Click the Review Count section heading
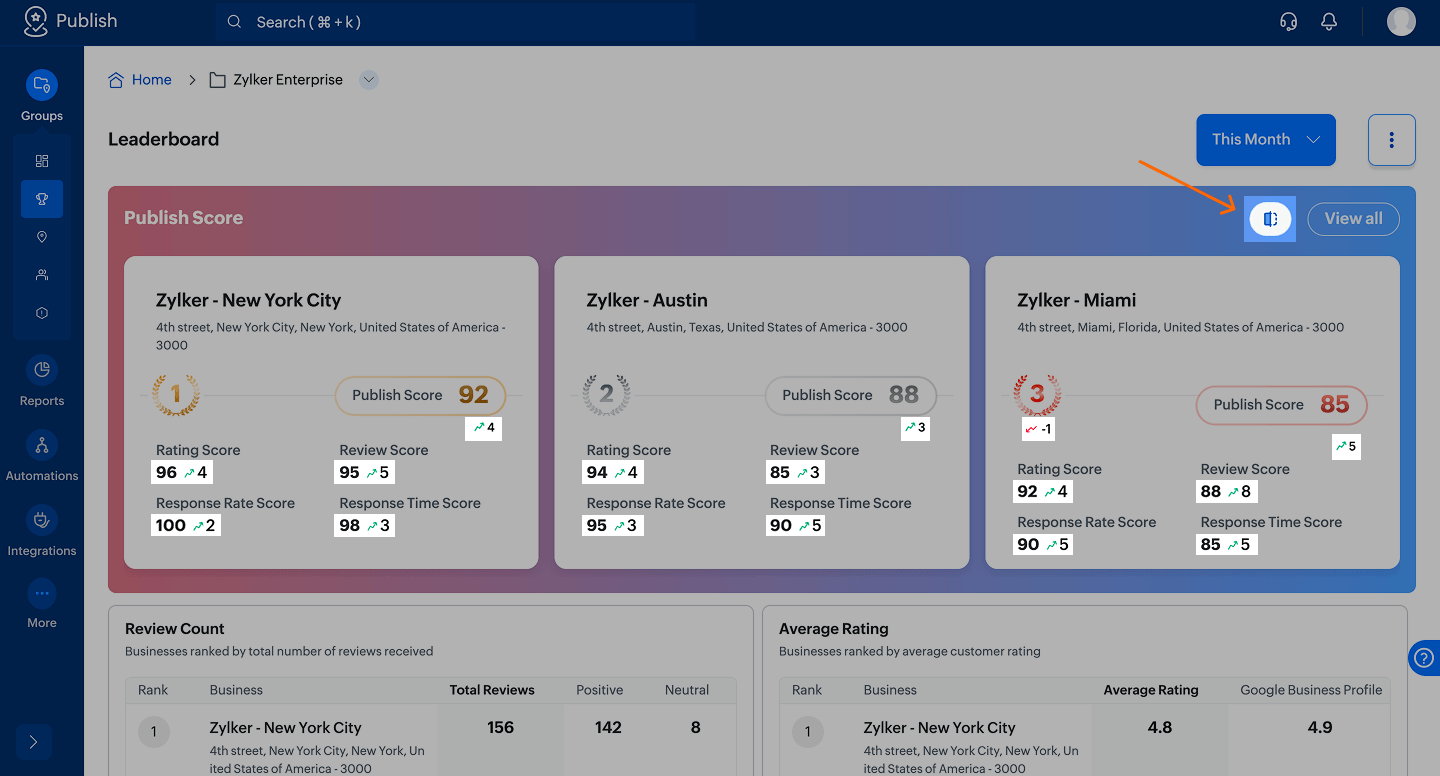Image resolution: width=1440 pixels, height=776 pixels. 175,629
